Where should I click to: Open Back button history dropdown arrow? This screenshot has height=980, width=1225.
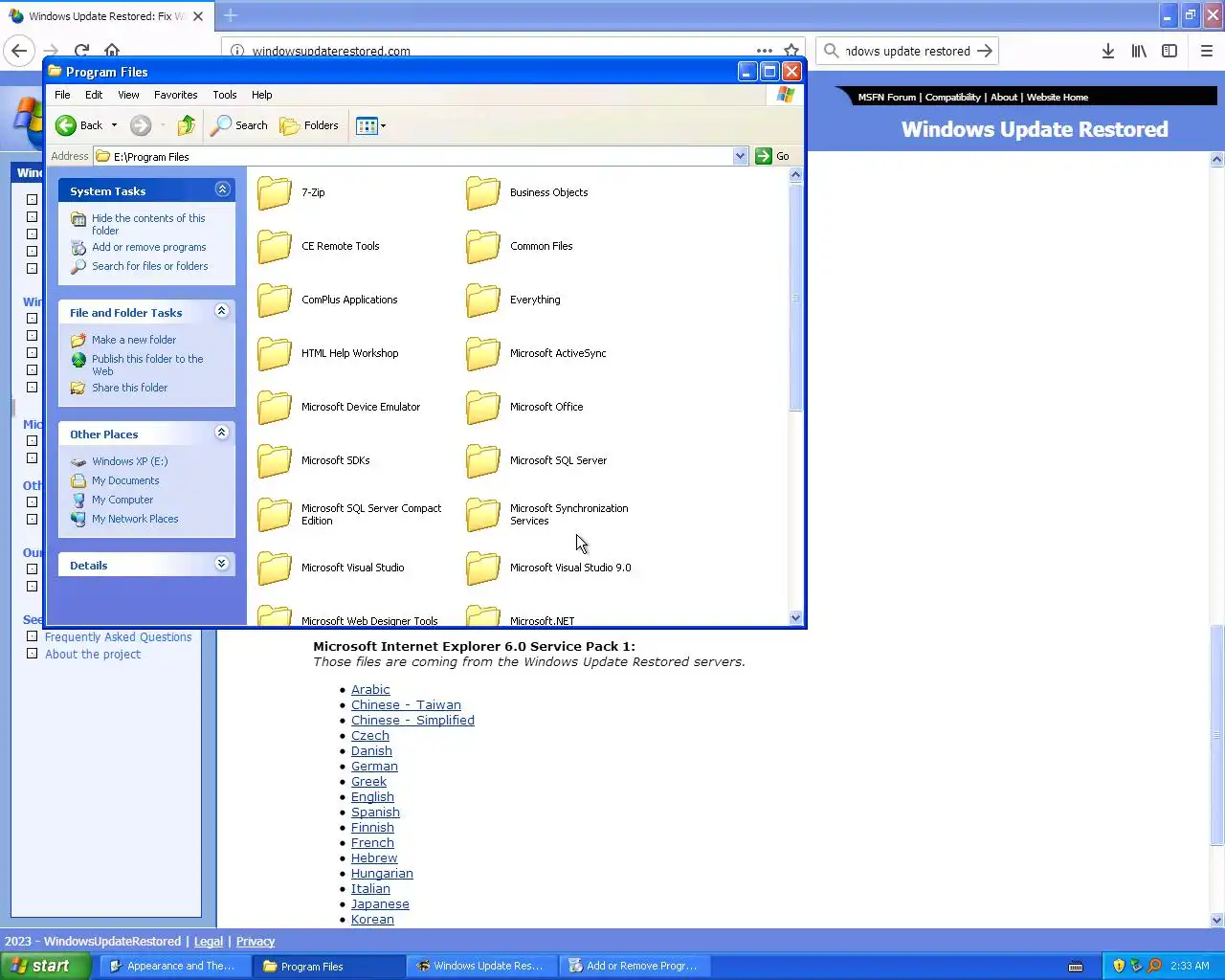point(114,125)
